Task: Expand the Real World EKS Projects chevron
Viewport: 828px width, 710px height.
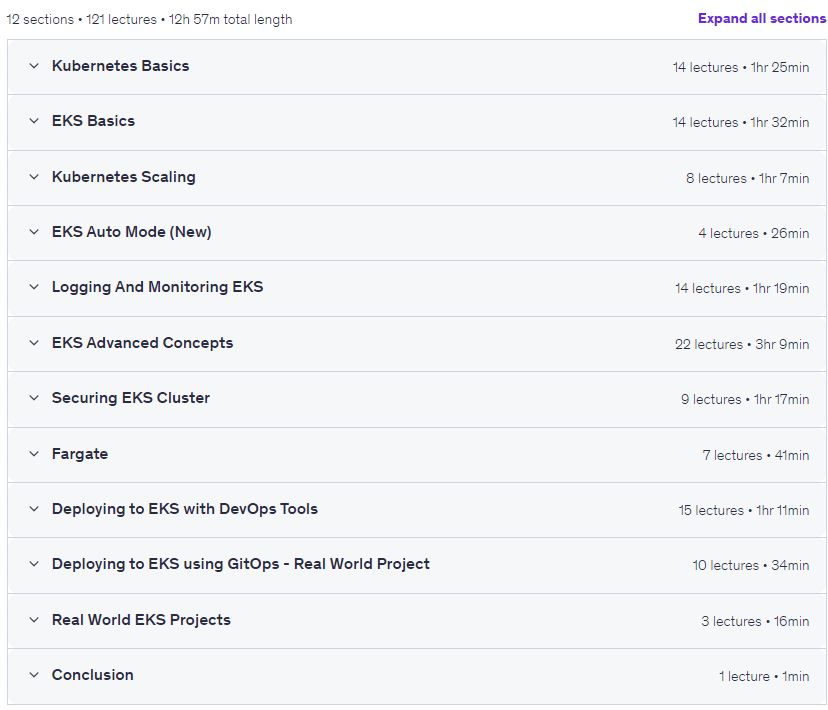Action: (x=34, y=620)
